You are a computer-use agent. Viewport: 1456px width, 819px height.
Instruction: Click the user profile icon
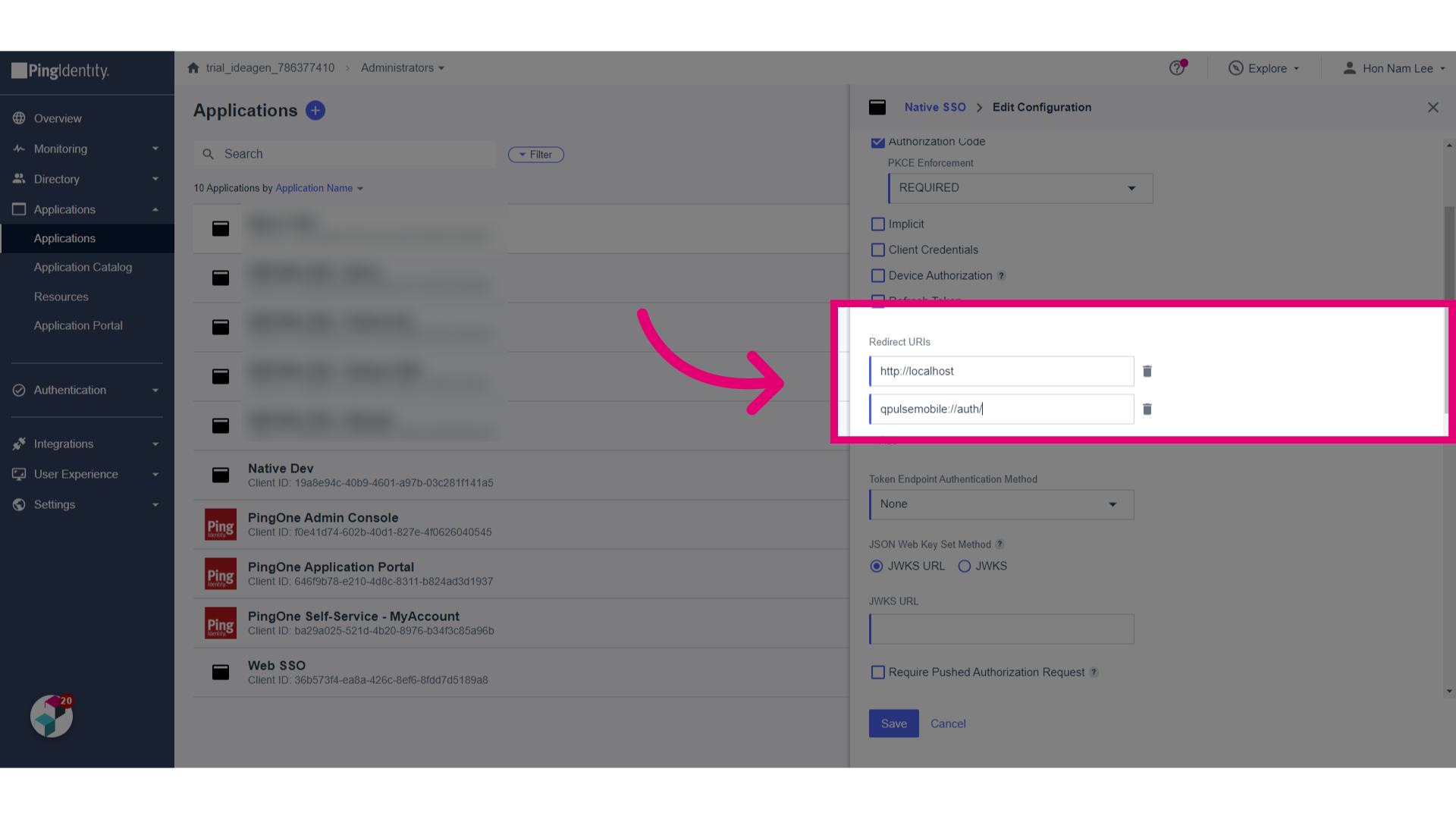tap(1350, 68)
